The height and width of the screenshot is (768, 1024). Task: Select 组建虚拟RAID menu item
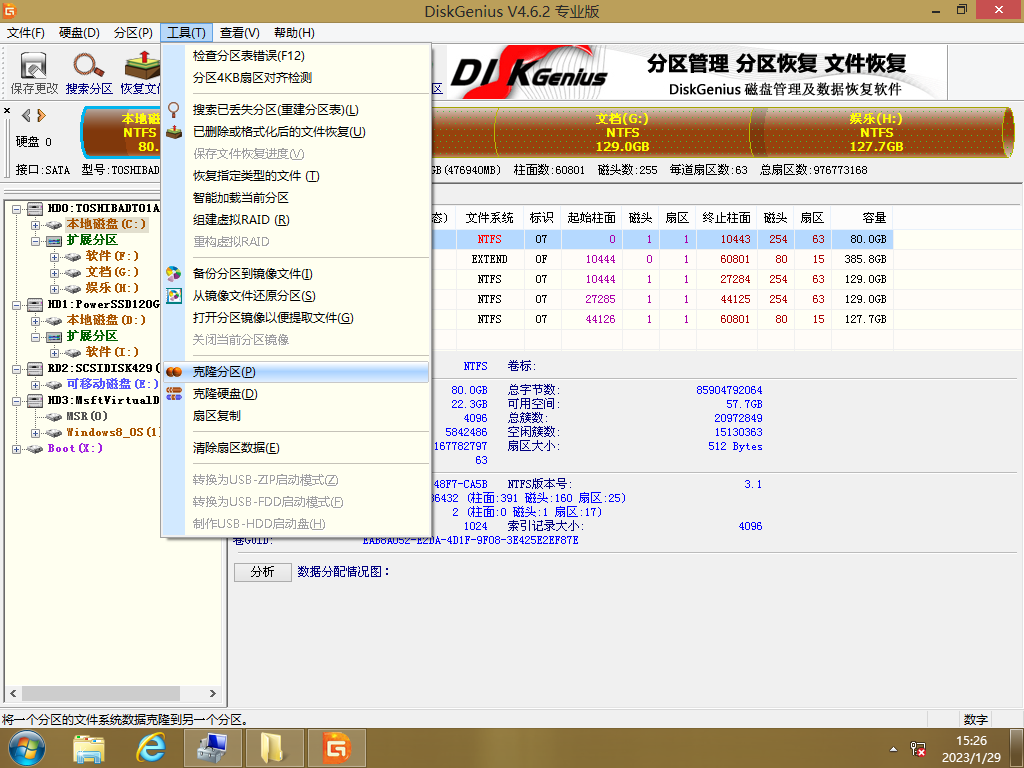[x=296, y=219]
